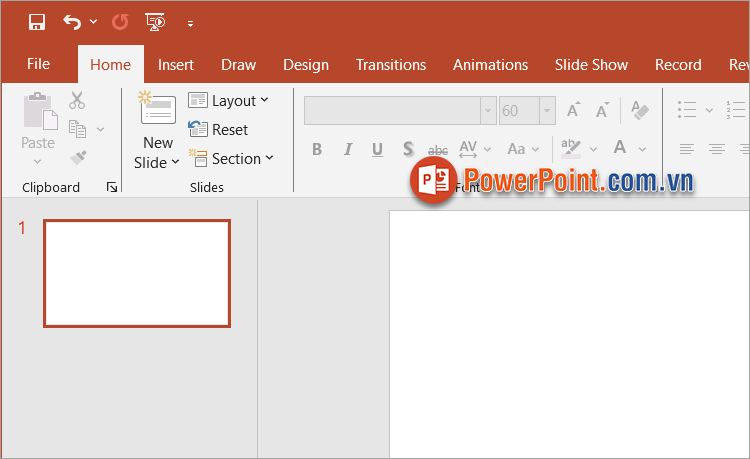Click the Paste clipboard icon

[41, 111]
